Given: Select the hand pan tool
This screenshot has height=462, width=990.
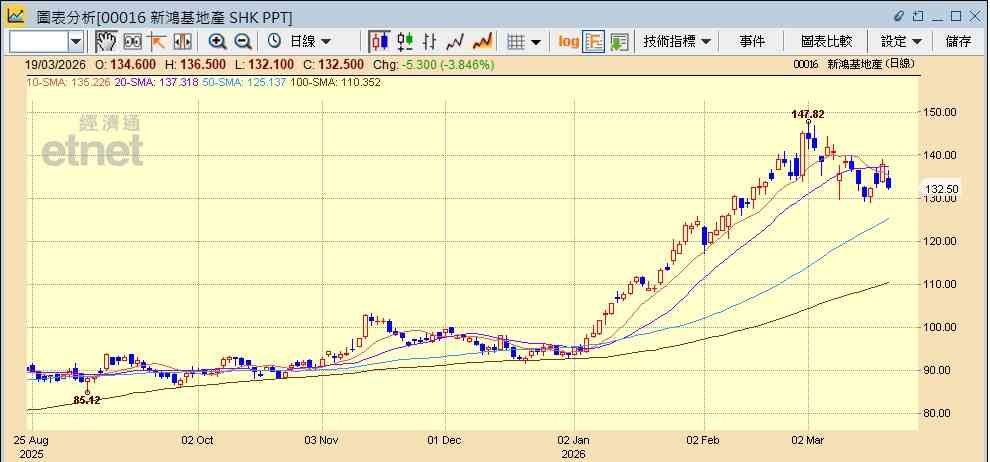Looking at the screenshot, I should click(106, 42).
